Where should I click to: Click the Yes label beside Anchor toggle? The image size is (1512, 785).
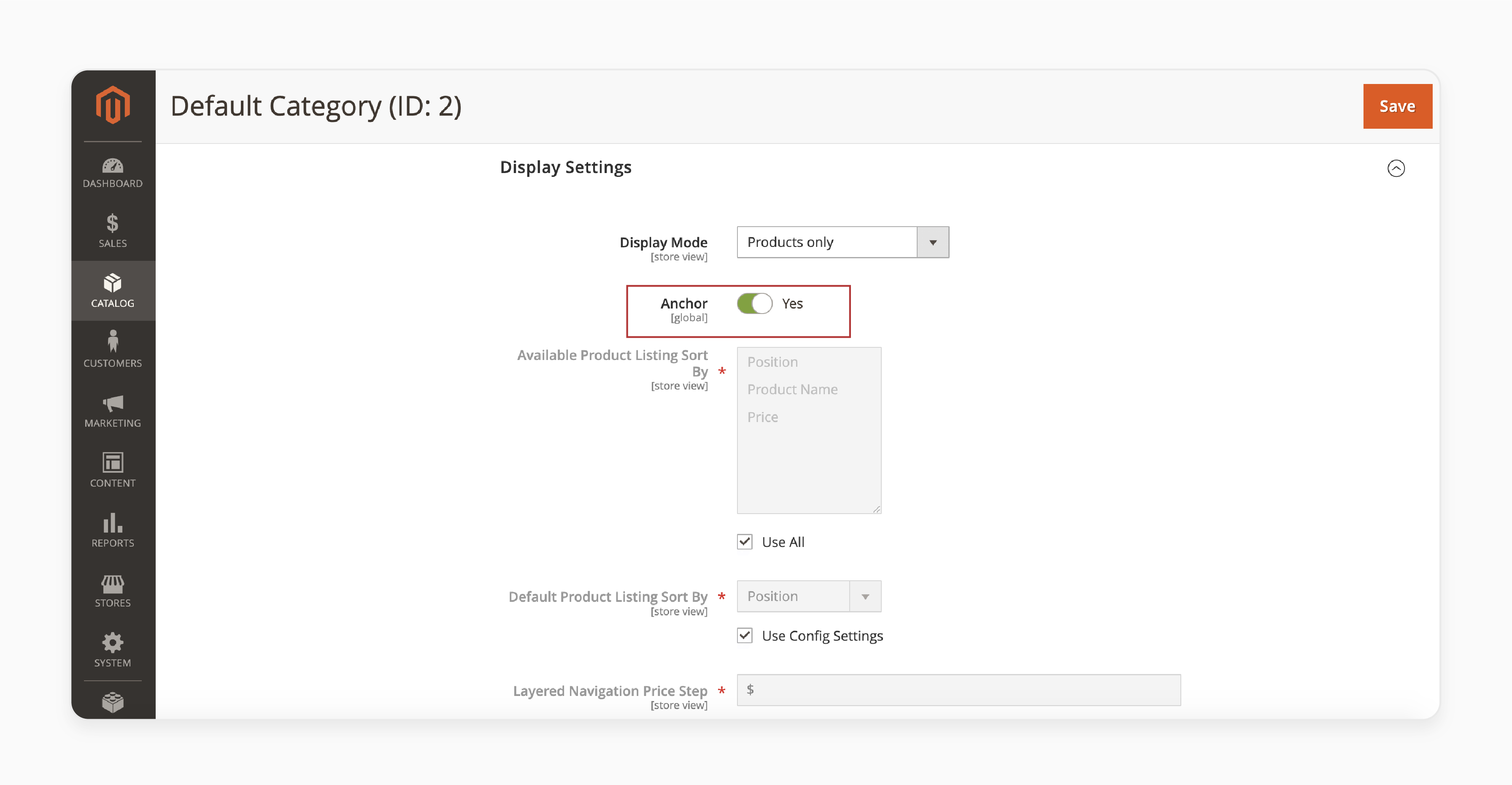pyautogui.click(x=792, y=303)
